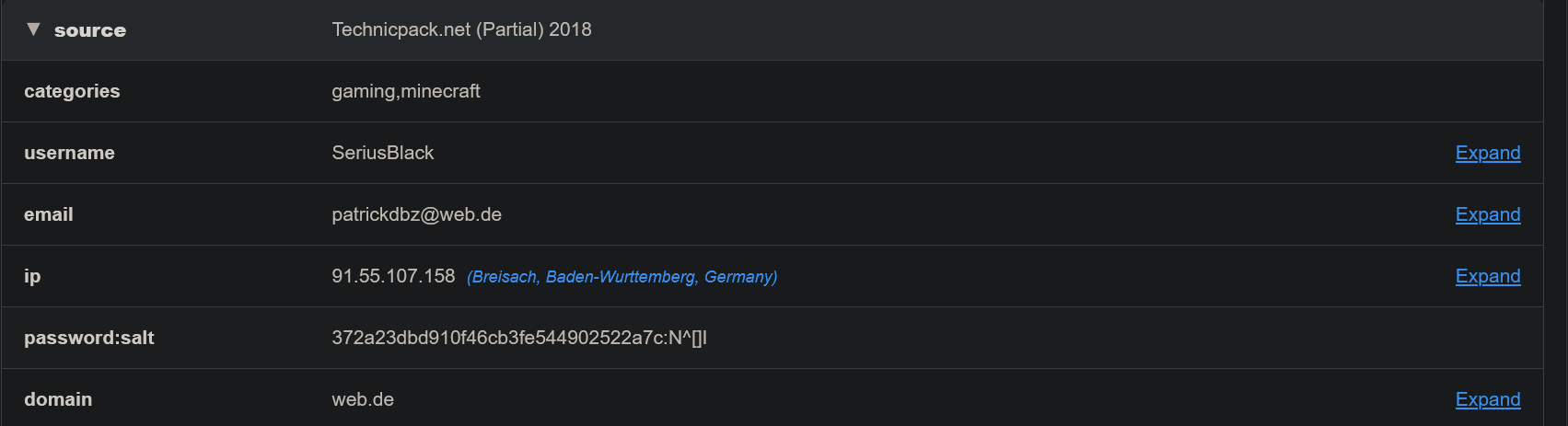Select the password hash and salt value

[519, 338]
